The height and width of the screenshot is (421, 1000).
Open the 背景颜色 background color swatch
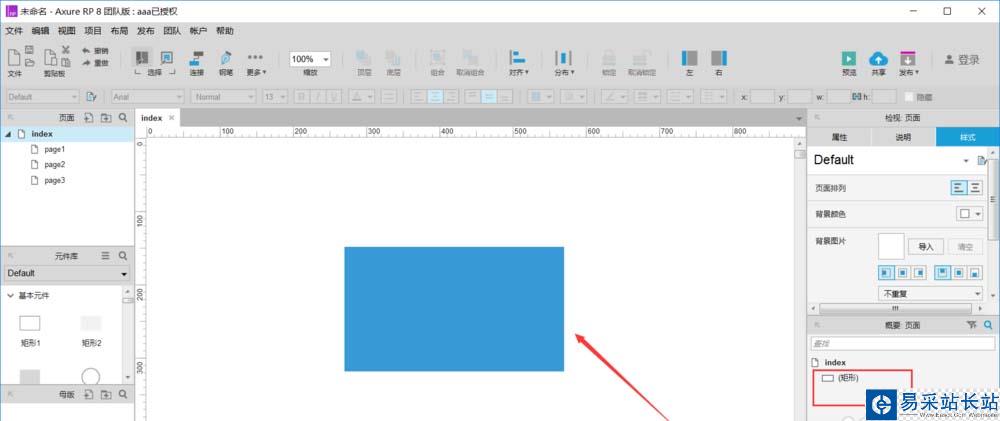pos(970,214)
